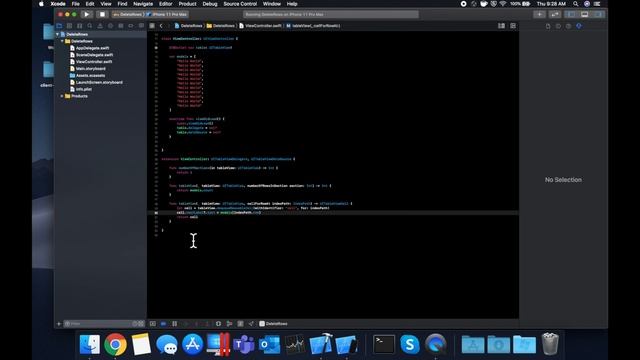
Task: Click DeleteRows project in jump bar
Action: pos(189,26)
